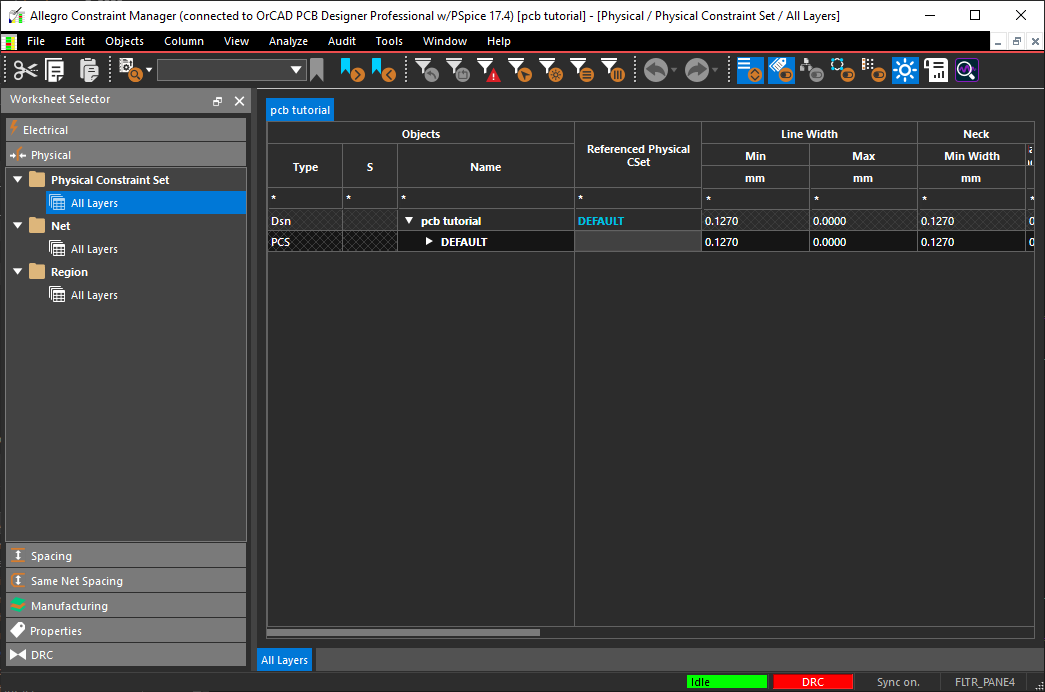Click the Paste clipboard icon
The width and height of the screenshot is (1045, 692).
pos(89,70)
